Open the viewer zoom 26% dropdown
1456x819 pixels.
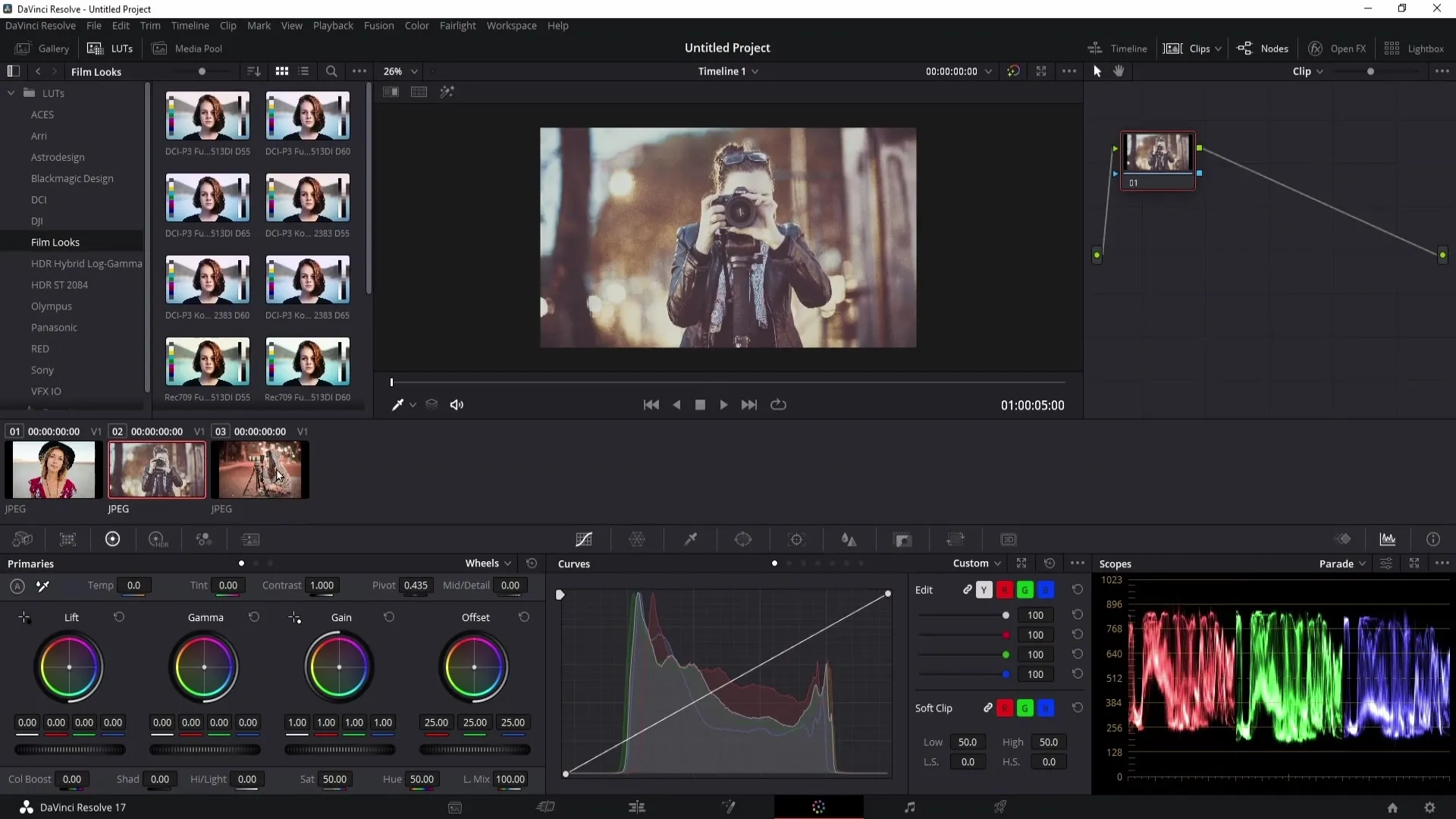point(400,71)
